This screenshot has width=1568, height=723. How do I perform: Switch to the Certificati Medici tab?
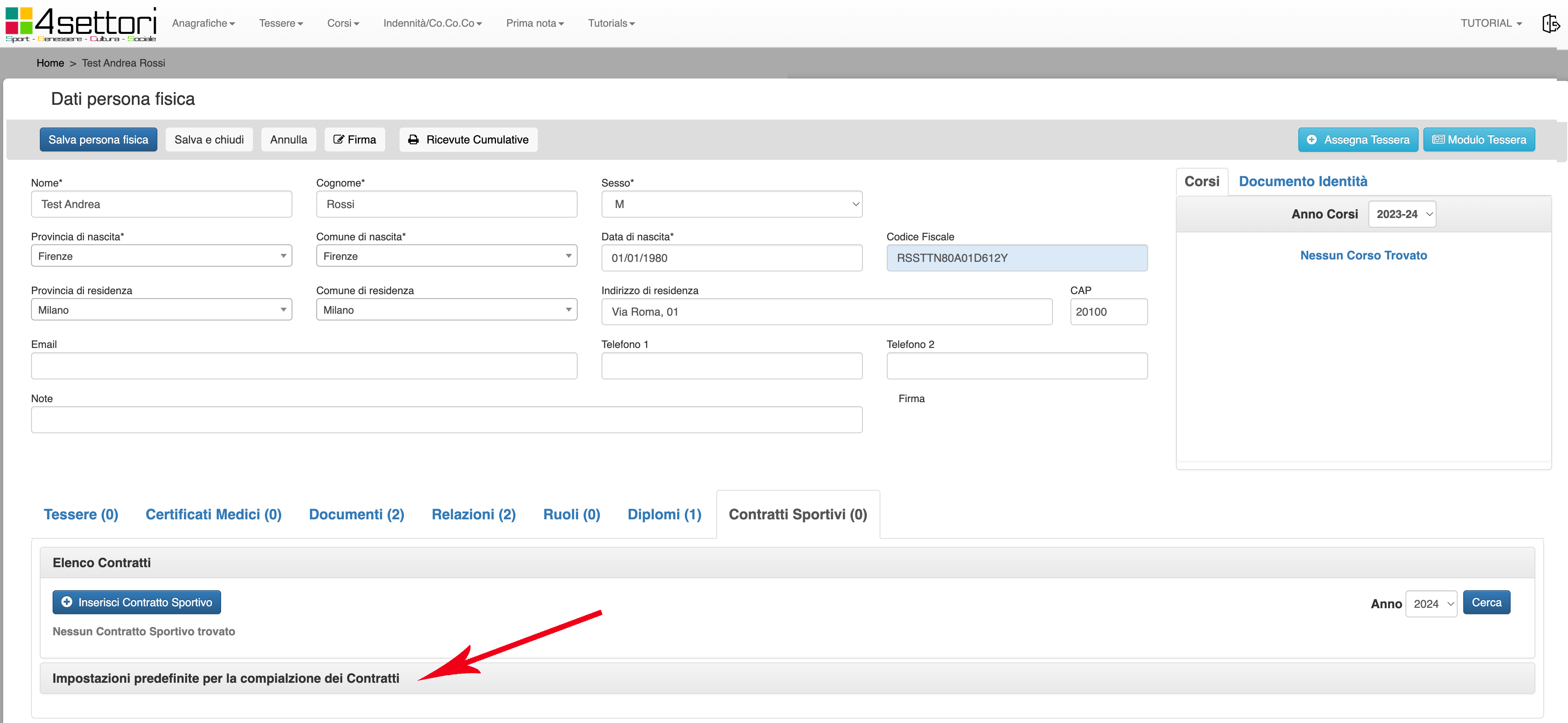(213, 514)
